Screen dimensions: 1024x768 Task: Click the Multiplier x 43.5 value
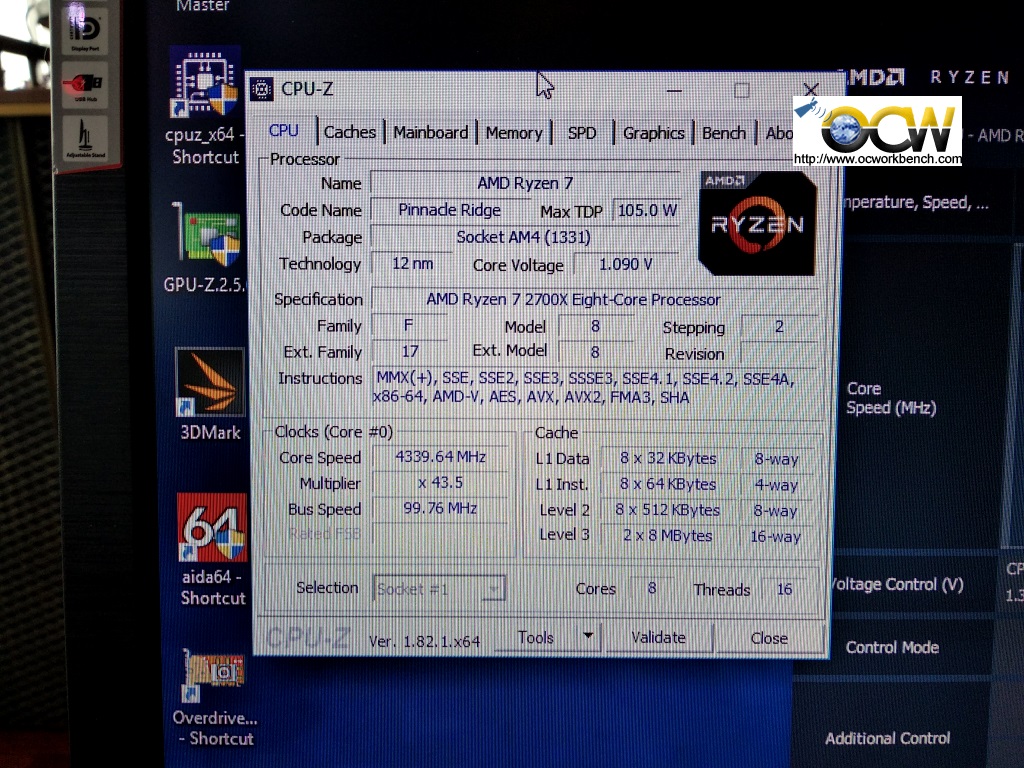(x=440, y=483)
